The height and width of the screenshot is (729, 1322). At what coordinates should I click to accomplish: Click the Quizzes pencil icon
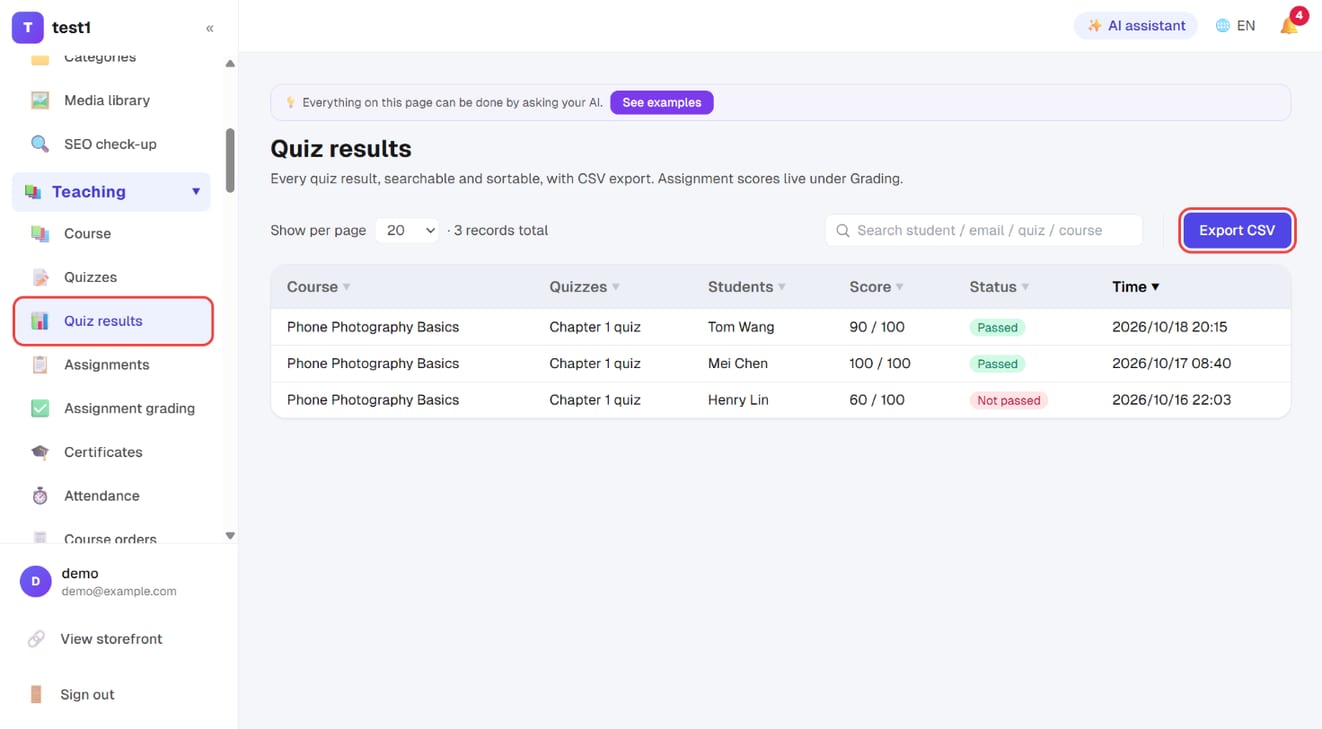point(40,277)
